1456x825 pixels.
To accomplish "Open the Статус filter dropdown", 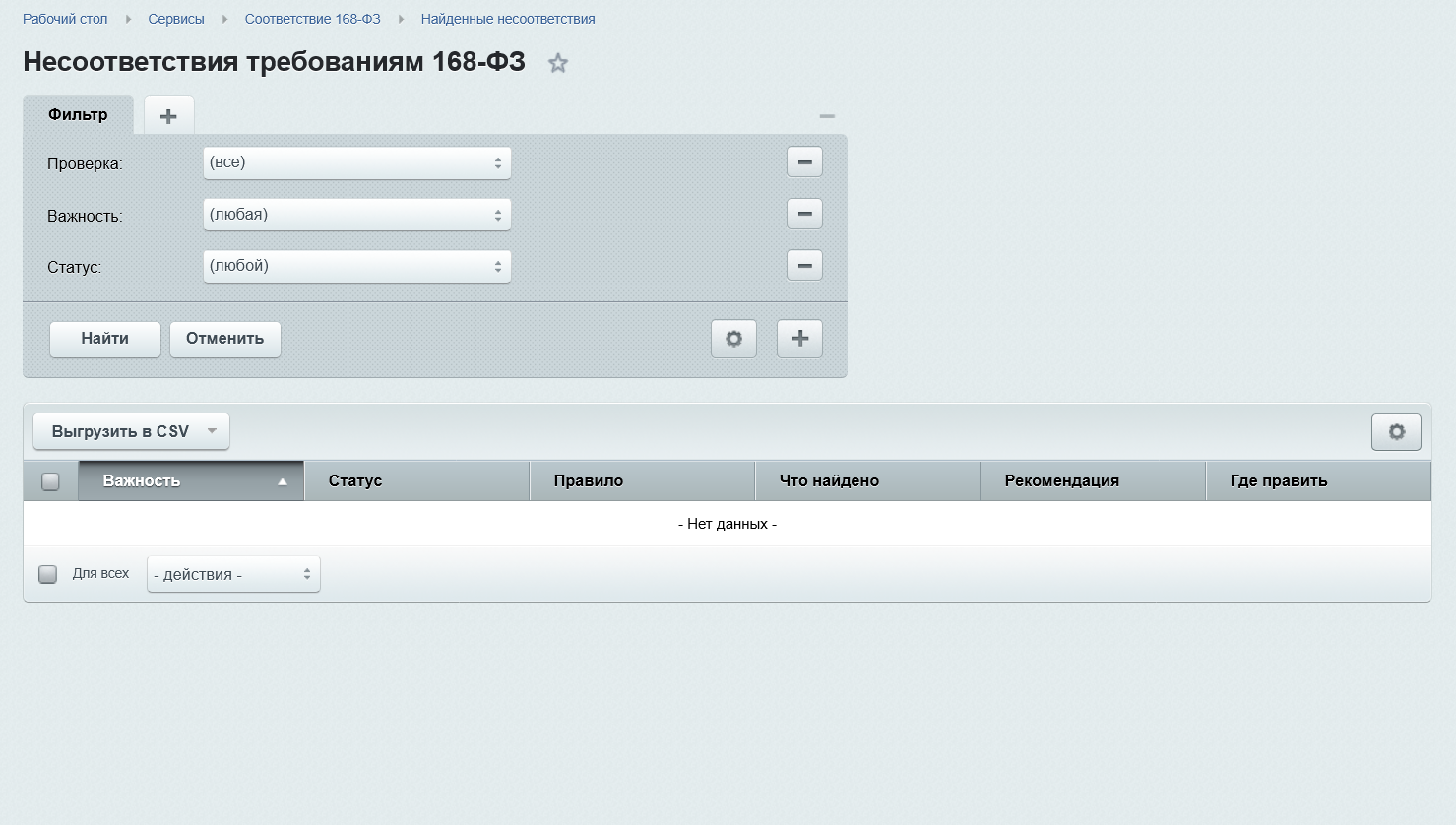I will pos(356,266).
